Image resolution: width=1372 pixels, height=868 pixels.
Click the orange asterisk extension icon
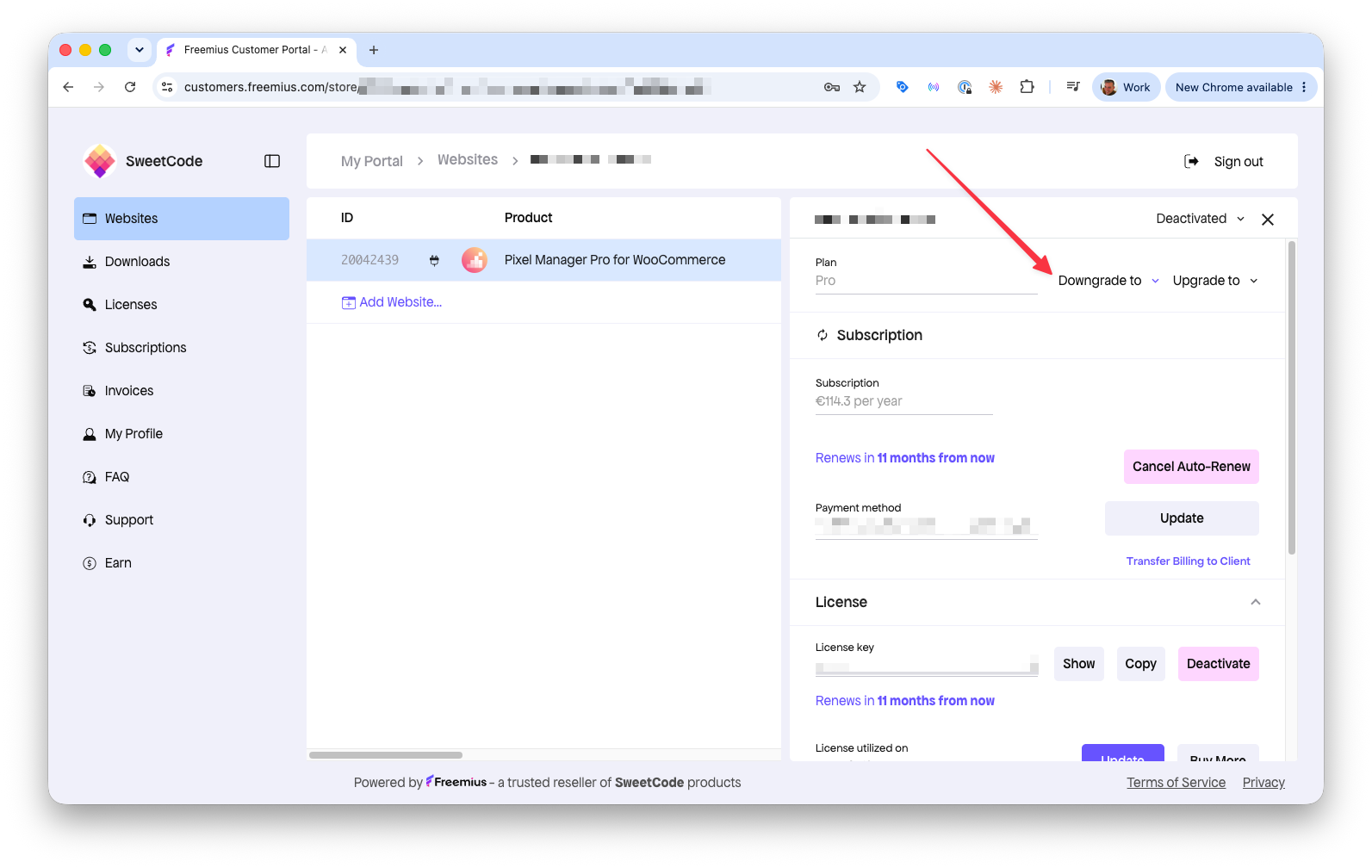(x=996, y=87)
